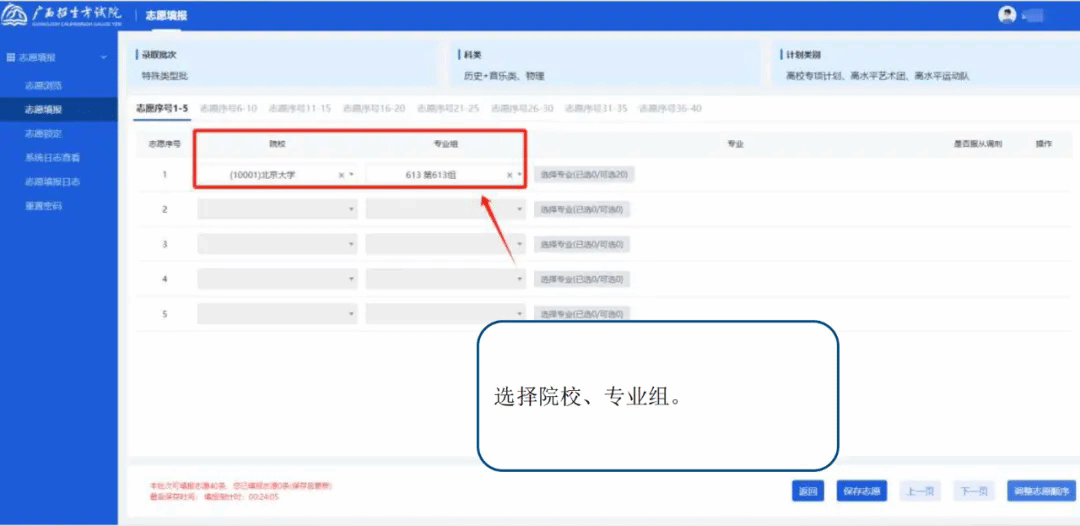
Task: Click the 返回 button
Action: 807,491
